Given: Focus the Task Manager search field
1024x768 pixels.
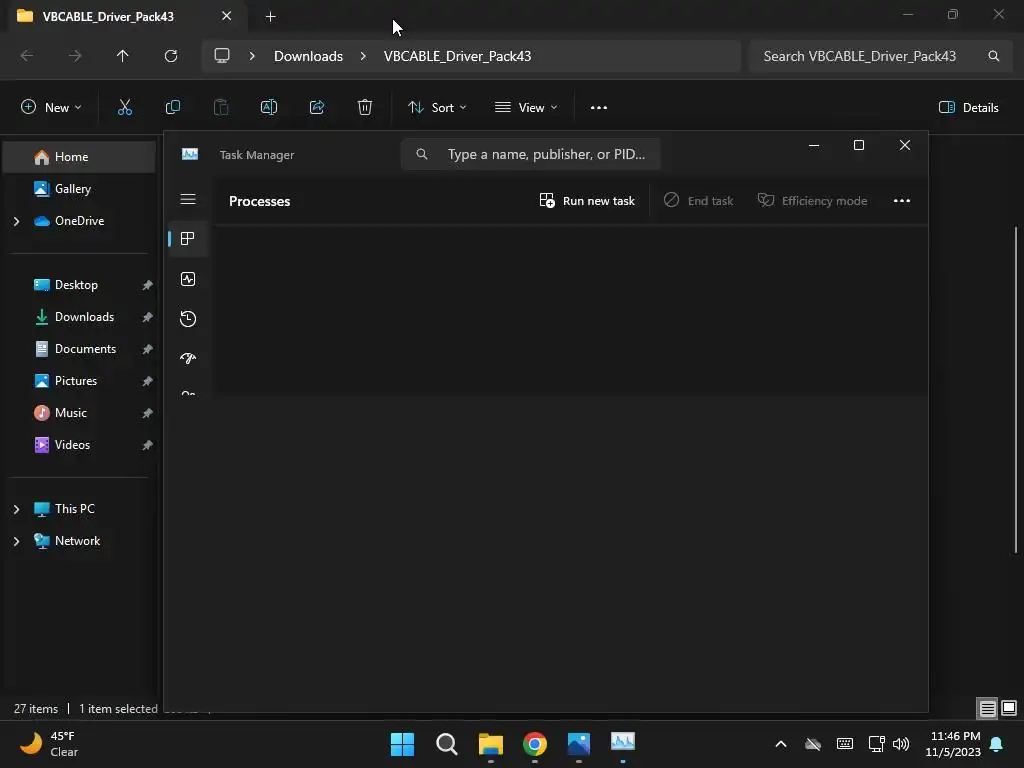Looking at the screenshot, I should point(530,155).
